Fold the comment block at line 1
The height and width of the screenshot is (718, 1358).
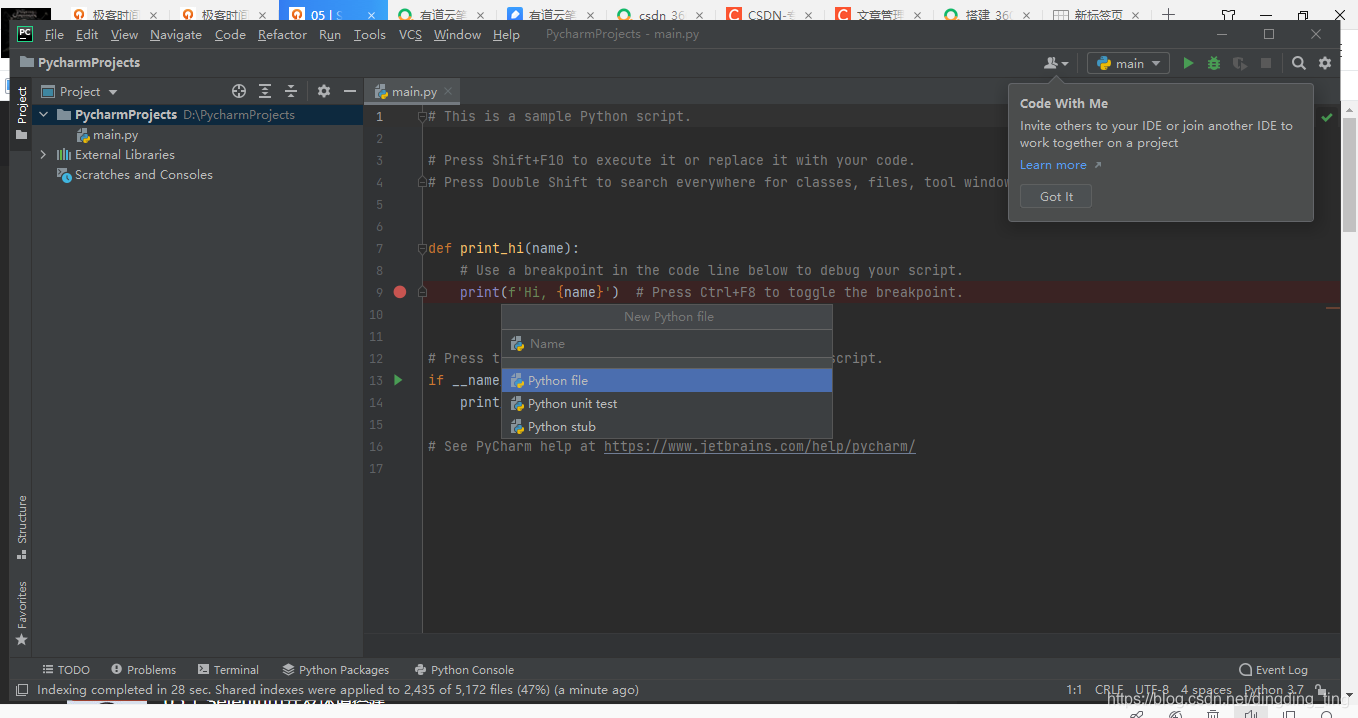(x=422, y=117)
